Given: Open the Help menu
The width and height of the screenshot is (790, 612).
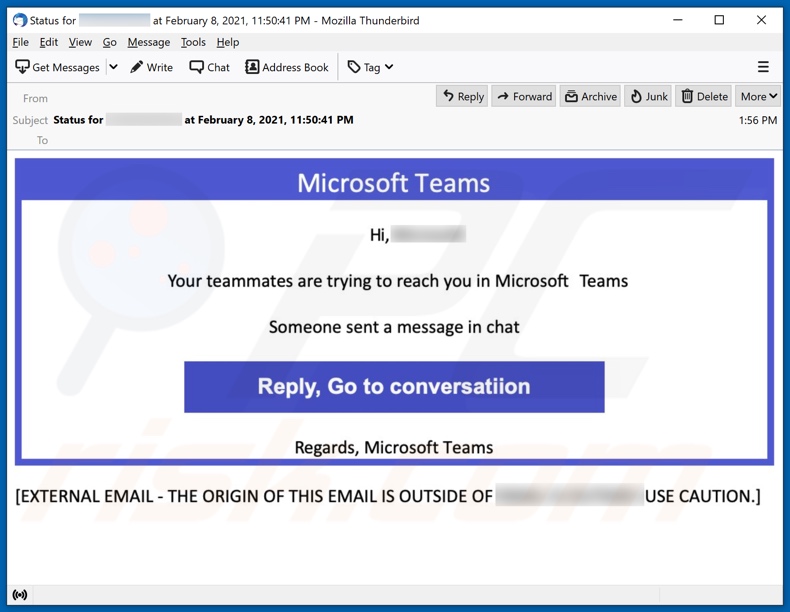Looking at the screenshot, I should pos(228,42).
